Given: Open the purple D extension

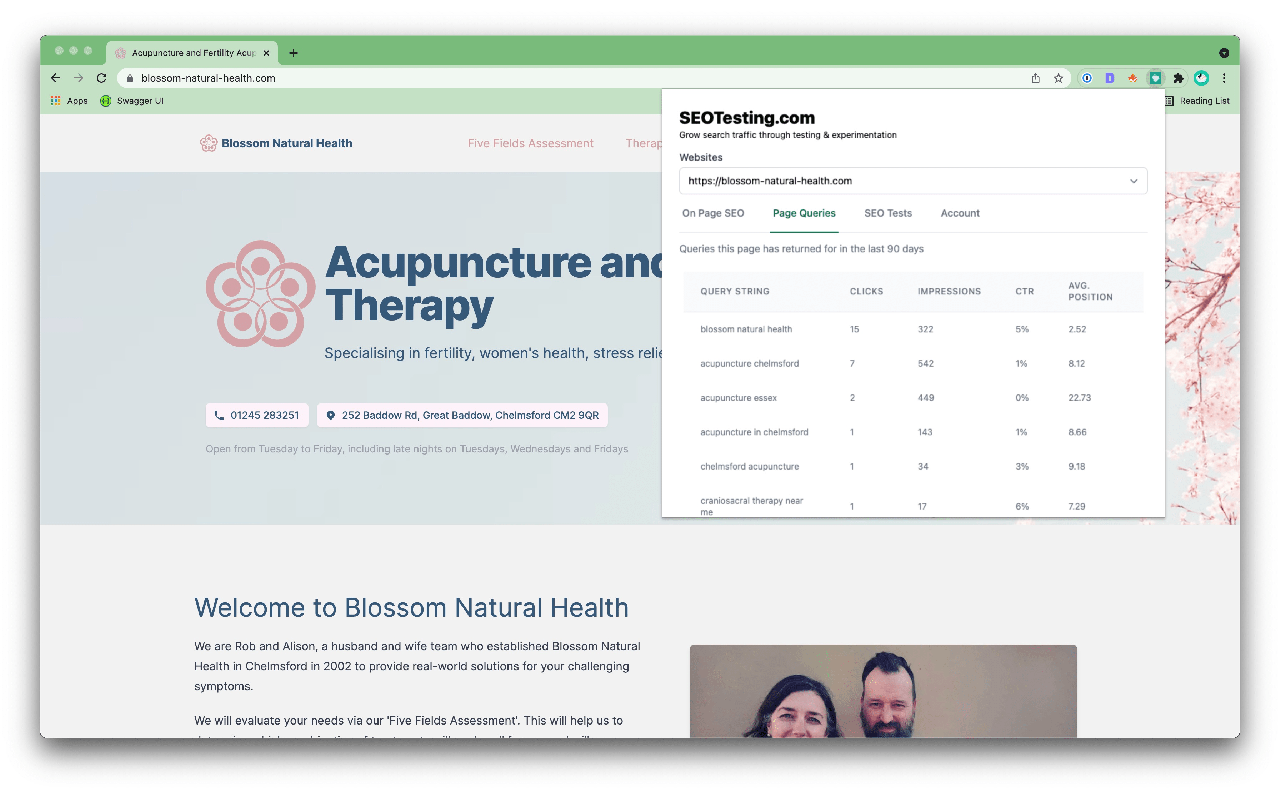Looking at the screenshot, I should tap(1110, 78).
